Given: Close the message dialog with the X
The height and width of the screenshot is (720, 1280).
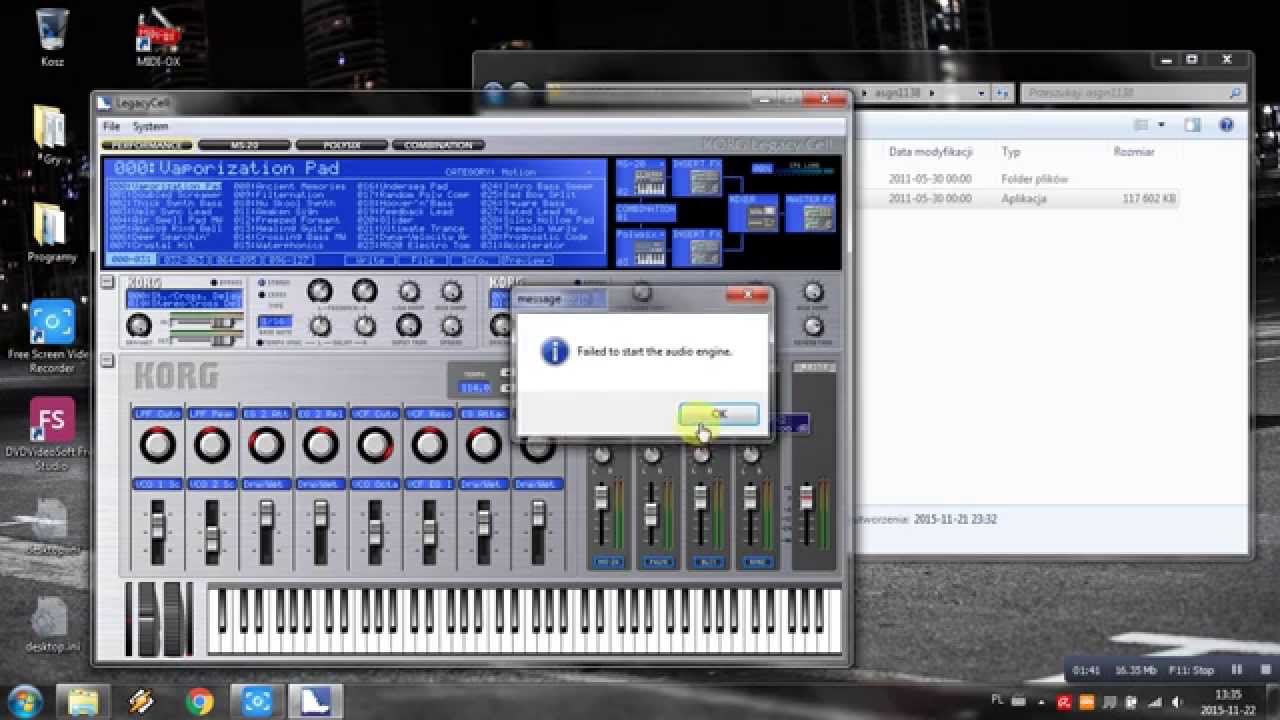Looking at the screenshot, I should point(747,297).
